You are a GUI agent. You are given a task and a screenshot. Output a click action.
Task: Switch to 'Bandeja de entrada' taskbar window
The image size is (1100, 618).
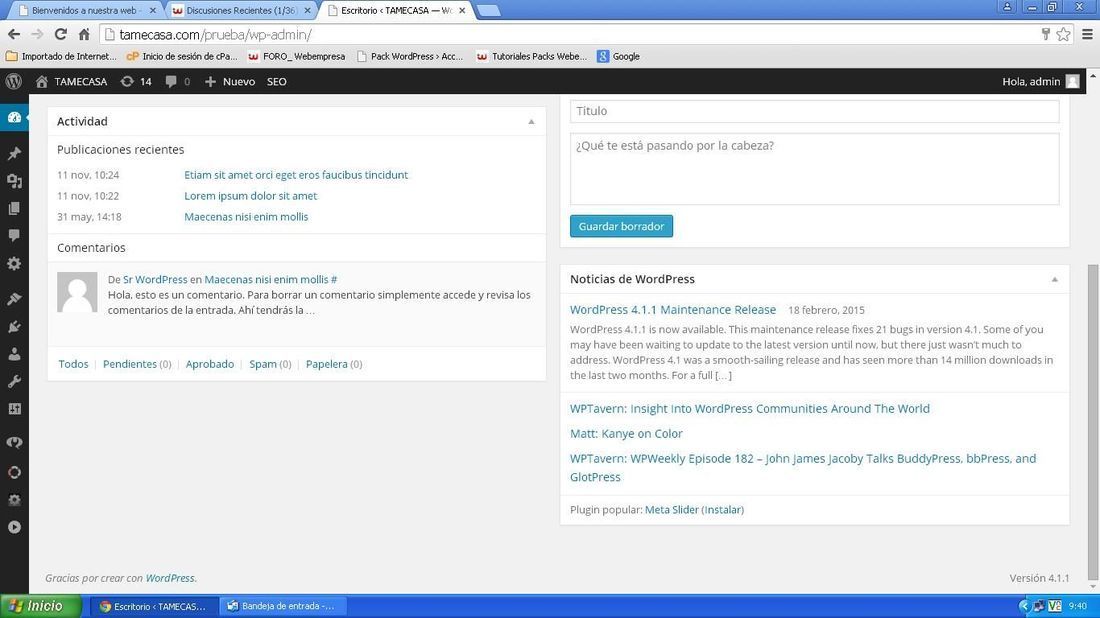[x=281, y=606]
